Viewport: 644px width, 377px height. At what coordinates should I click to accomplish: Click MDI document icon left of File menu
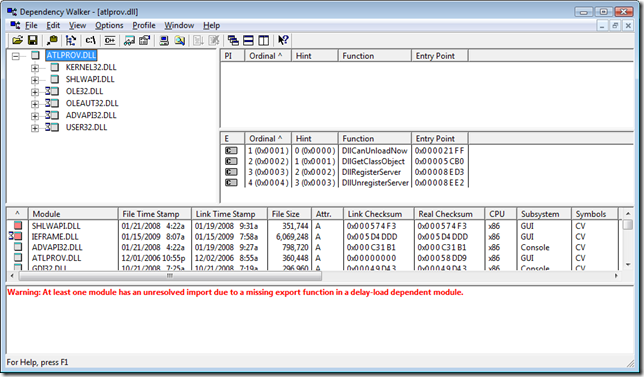(15, 25)
